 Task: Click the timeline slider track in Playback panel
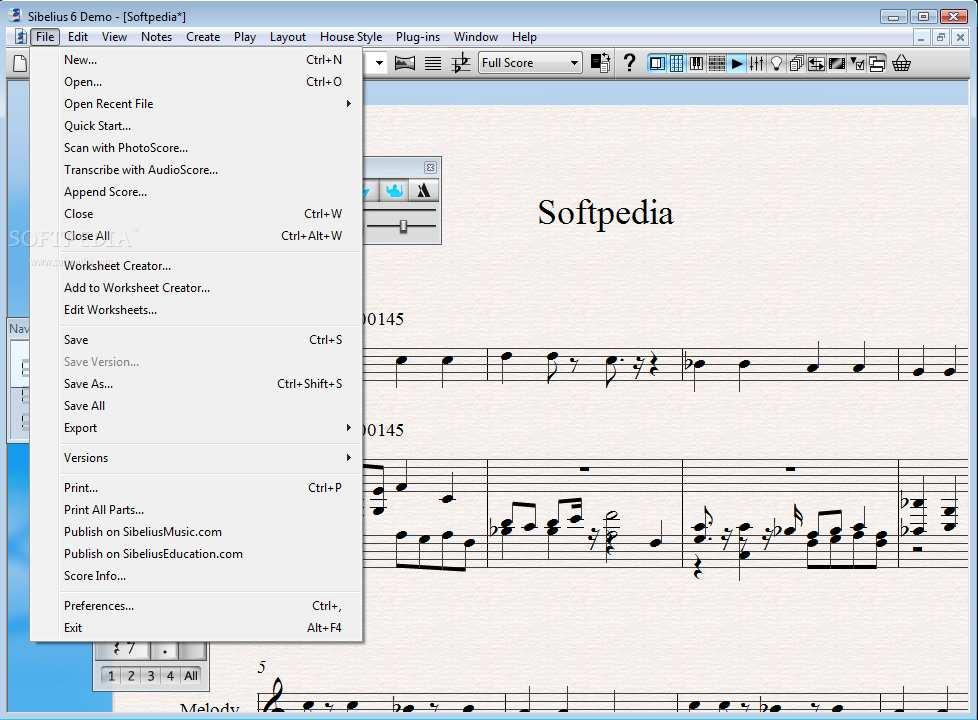click(400, 210)
